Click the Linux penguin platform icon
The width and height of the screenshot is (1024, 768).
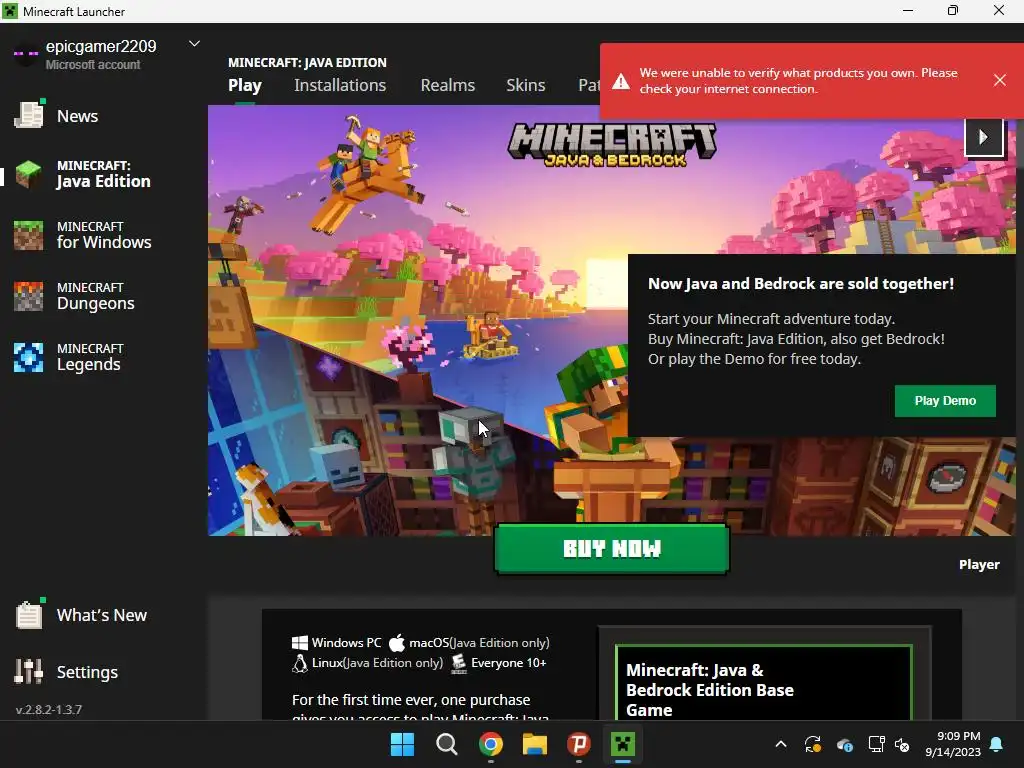point(300,663)
